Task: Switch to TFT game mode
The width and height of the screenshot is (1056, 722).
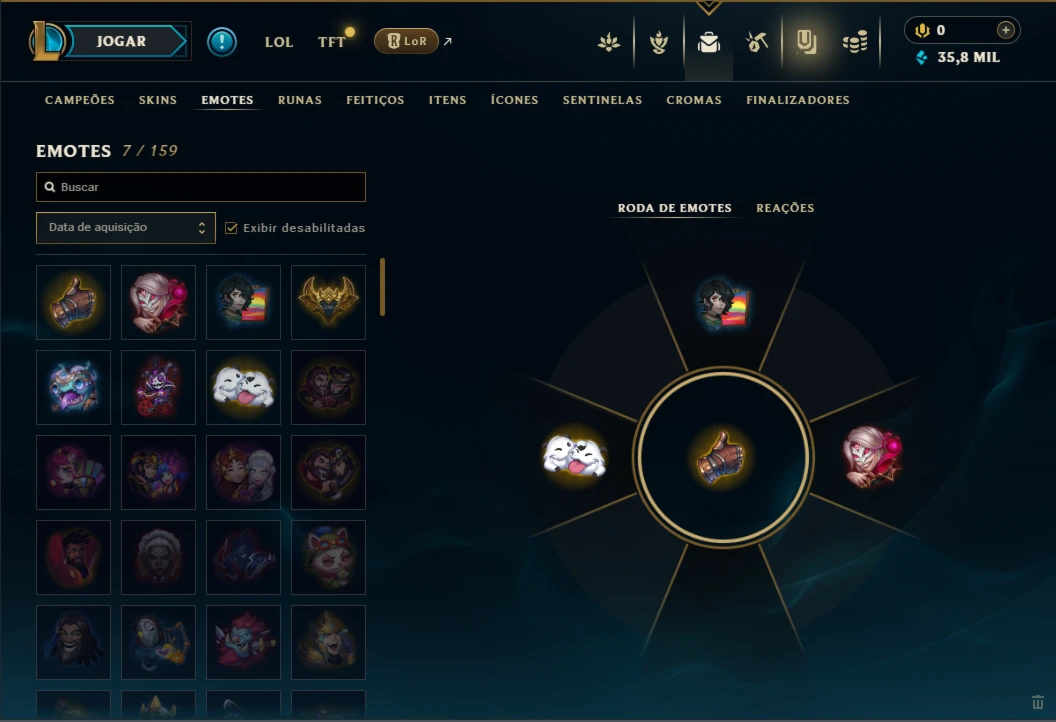Action: (331, 42)
